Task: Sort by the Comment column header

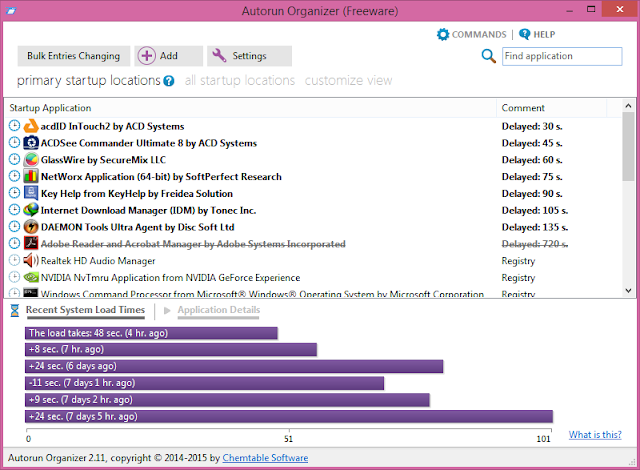Action: [x=551, y=108]
